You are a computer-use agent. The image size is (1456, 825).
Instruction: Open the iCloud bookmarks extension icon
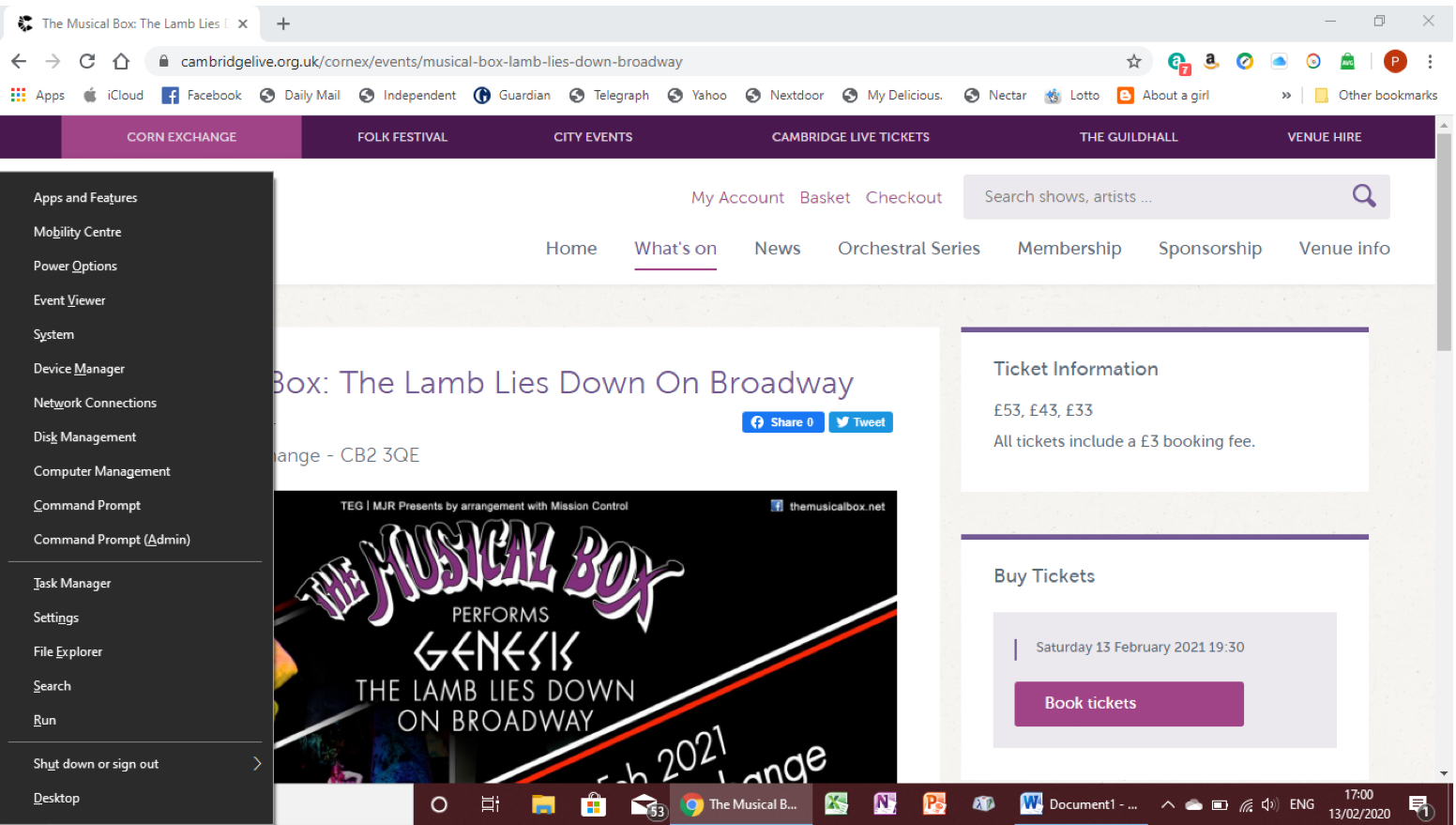click(x=1279, y=61)
